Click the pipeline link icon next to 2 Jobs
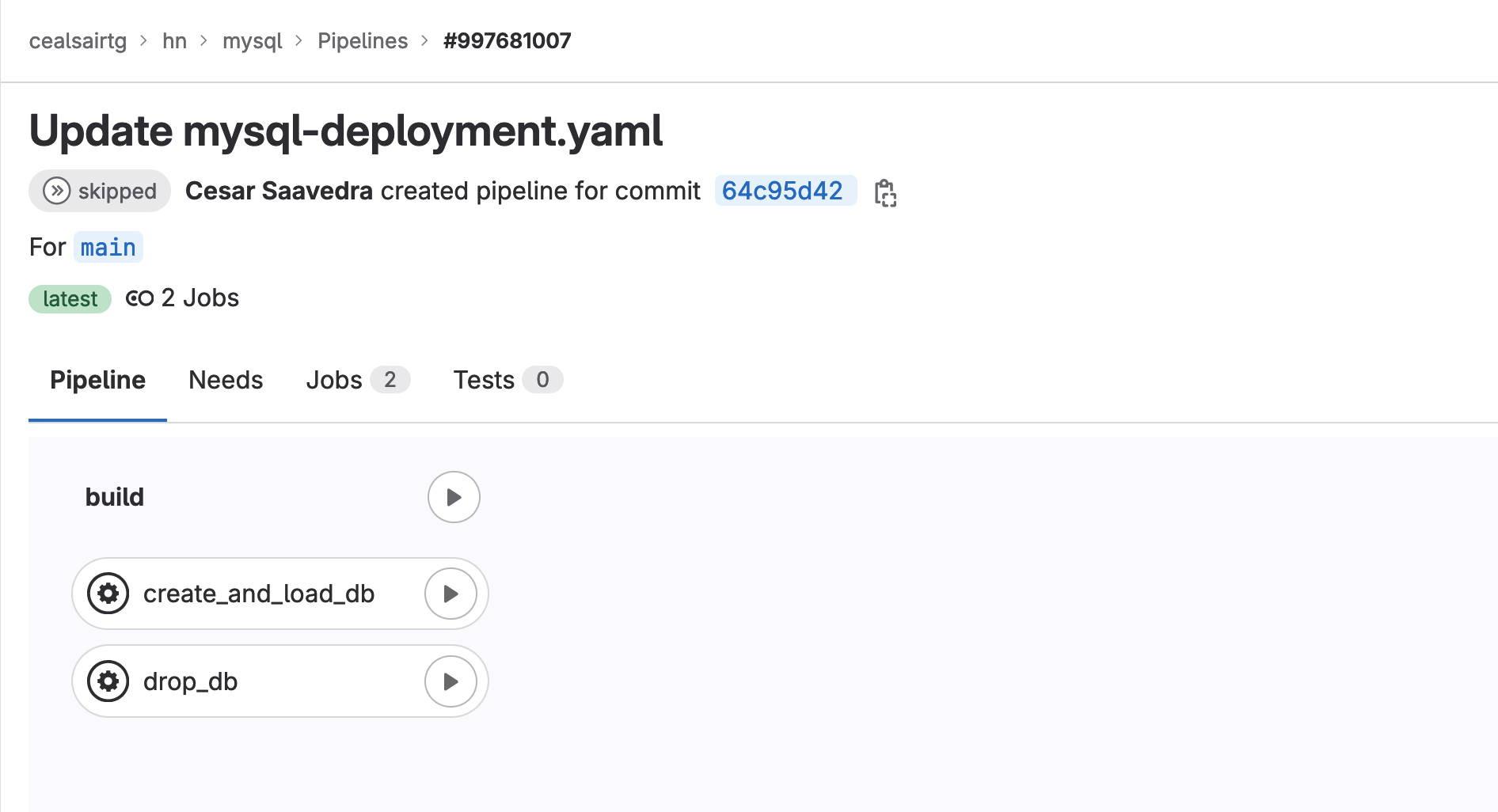 (139, 298)
